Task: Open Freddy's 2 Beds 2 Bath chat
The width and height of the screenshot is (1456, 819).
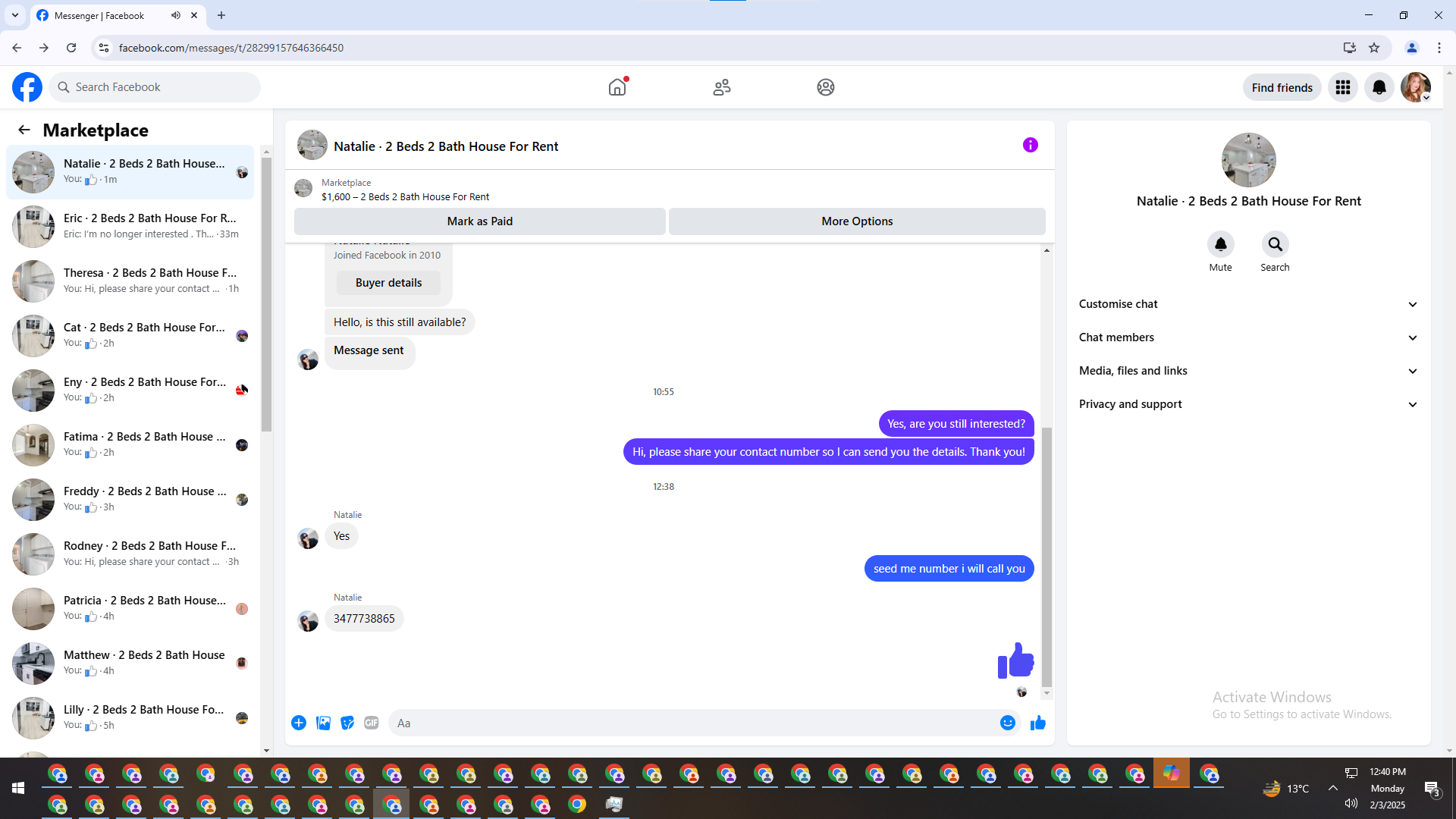Action: 130,499
